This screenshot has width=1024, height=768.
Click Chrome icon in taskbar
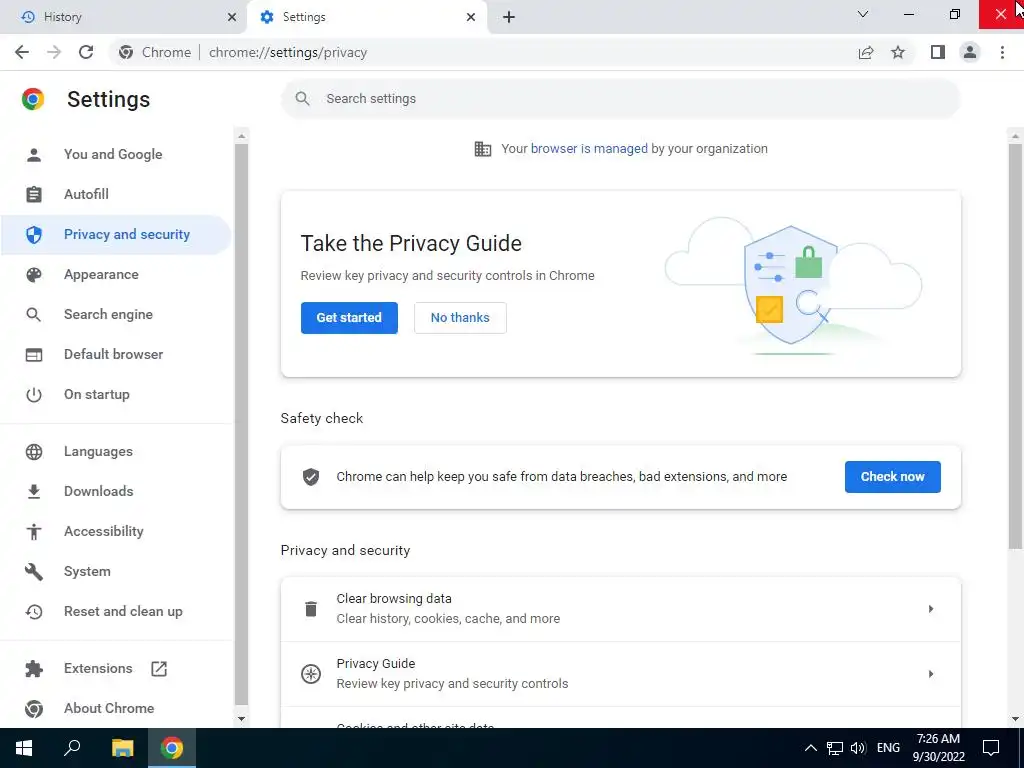(x=172, y=748)
